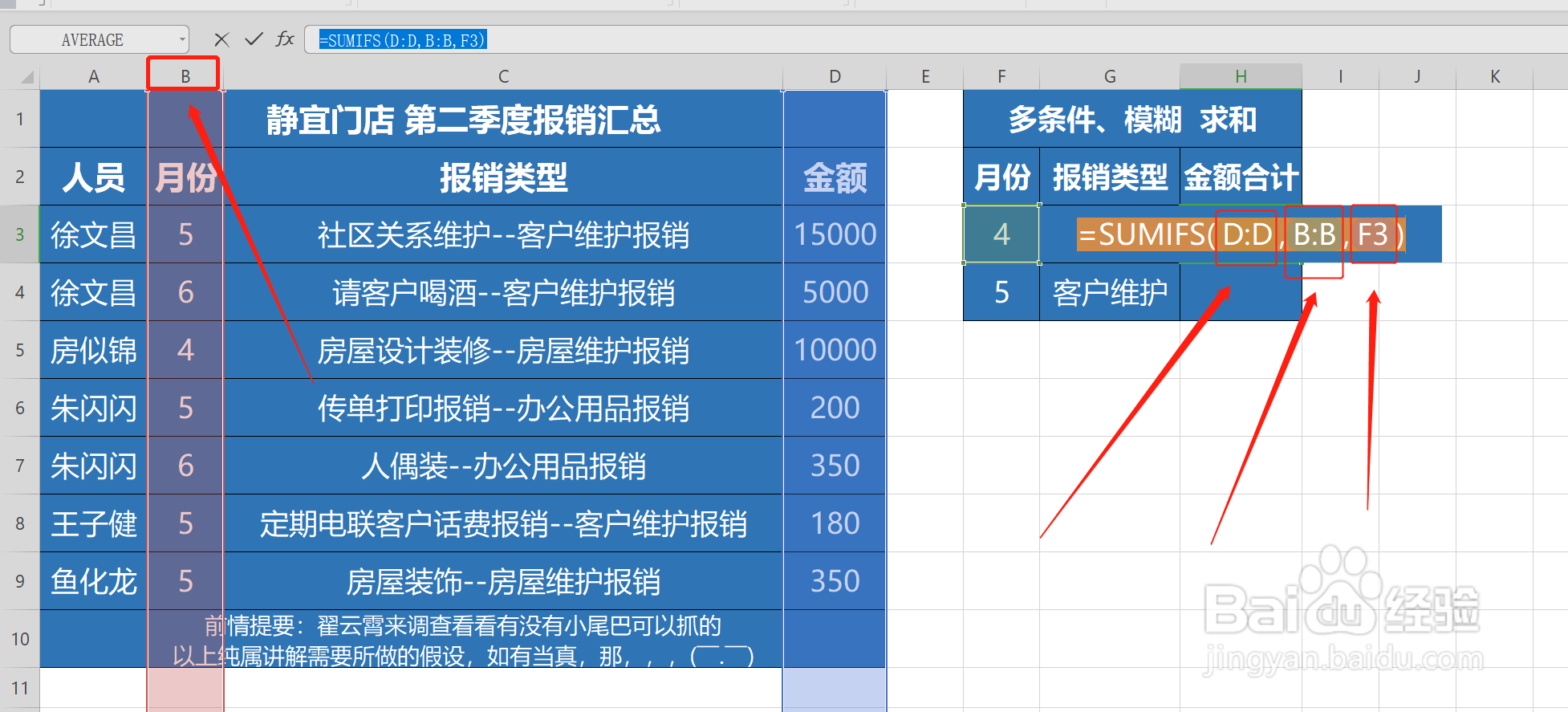Open the Name Box dropdown showing AVERAGE

point(183,39)
